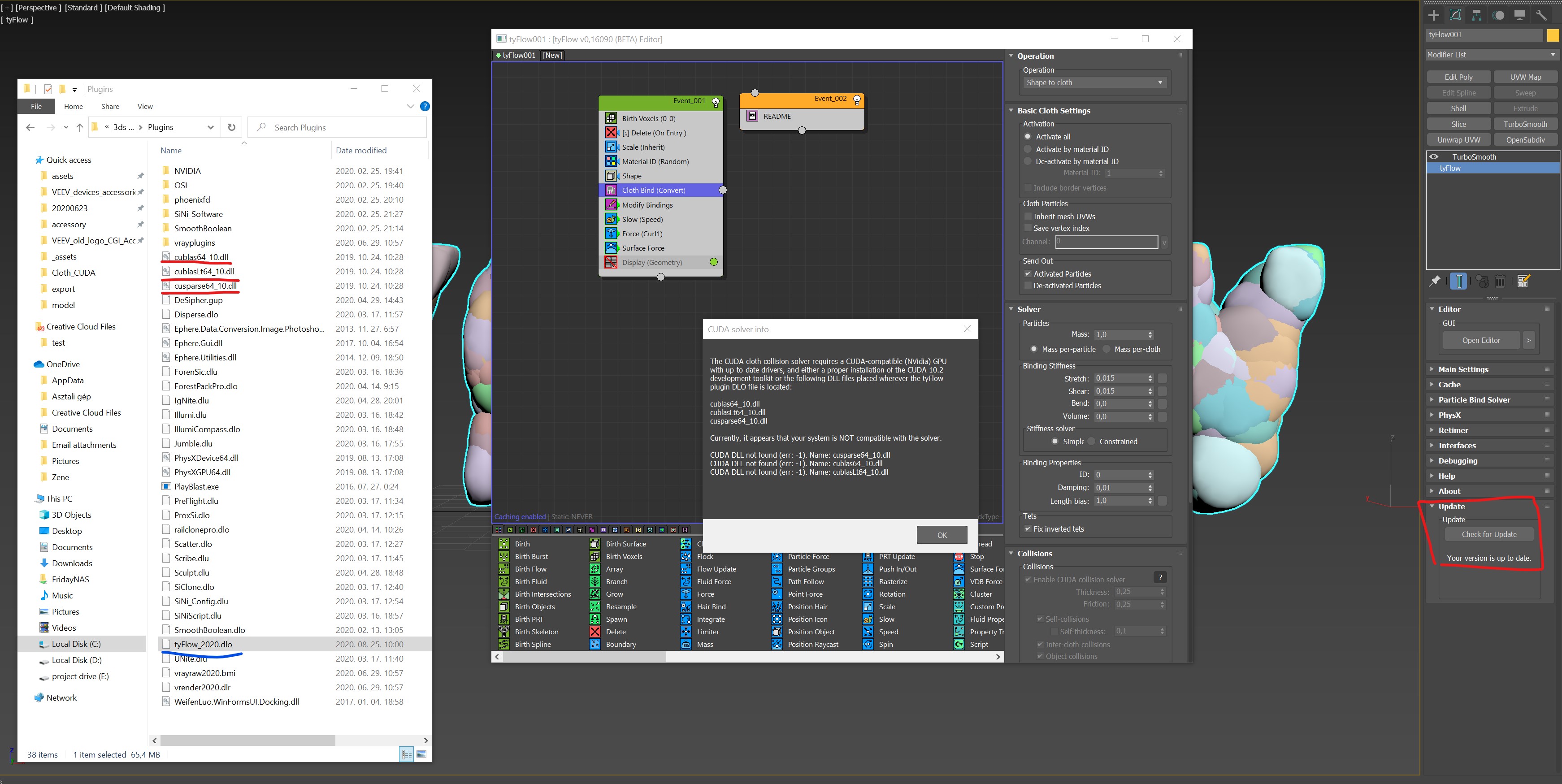1562x784 pixels.
Task: Click the Hierarchy tab icon in command panel
Action: pyautogui.click(x=1476, y=15)
